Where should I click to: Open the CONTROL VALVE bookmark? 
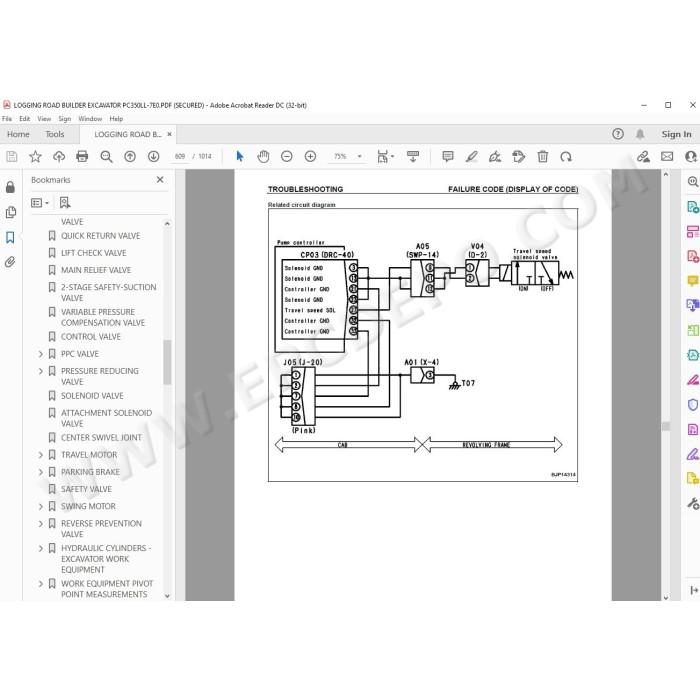(x=91, y=337)
